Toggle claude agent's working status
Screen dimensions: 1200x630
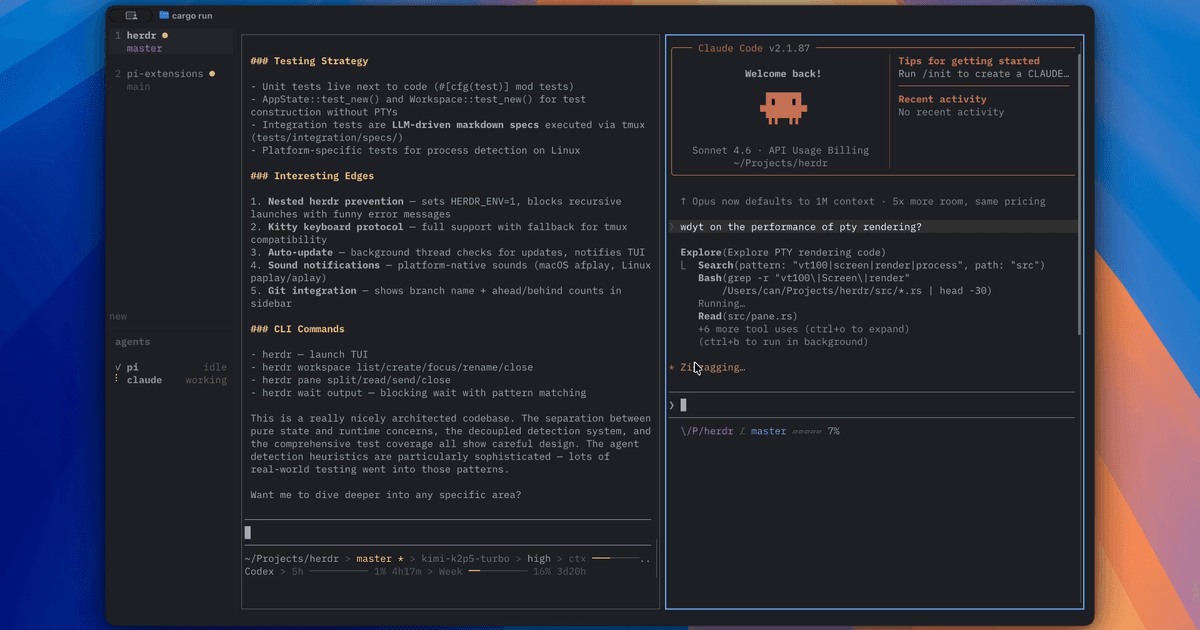tap(205, 379)
